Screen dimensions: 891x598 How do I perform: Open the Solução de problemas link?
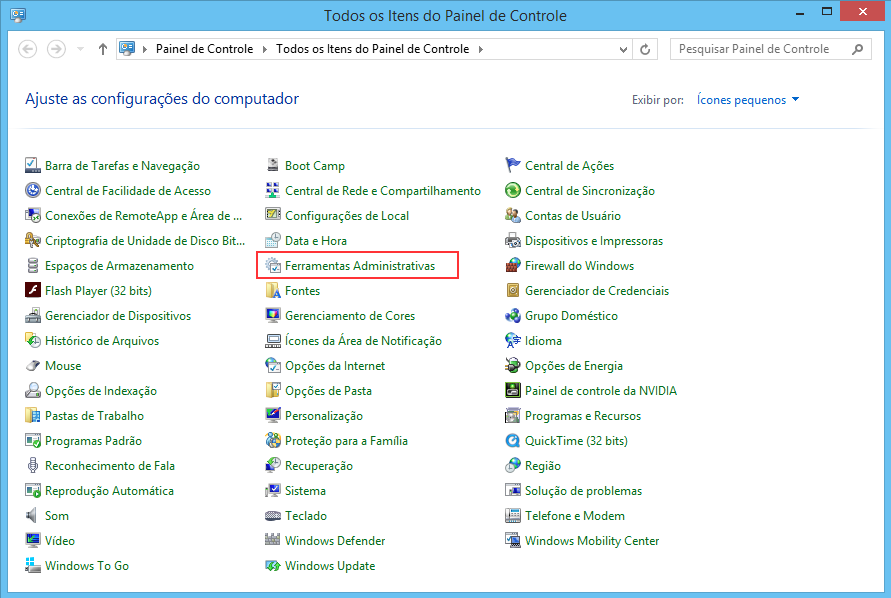click(x=583, y=491)
